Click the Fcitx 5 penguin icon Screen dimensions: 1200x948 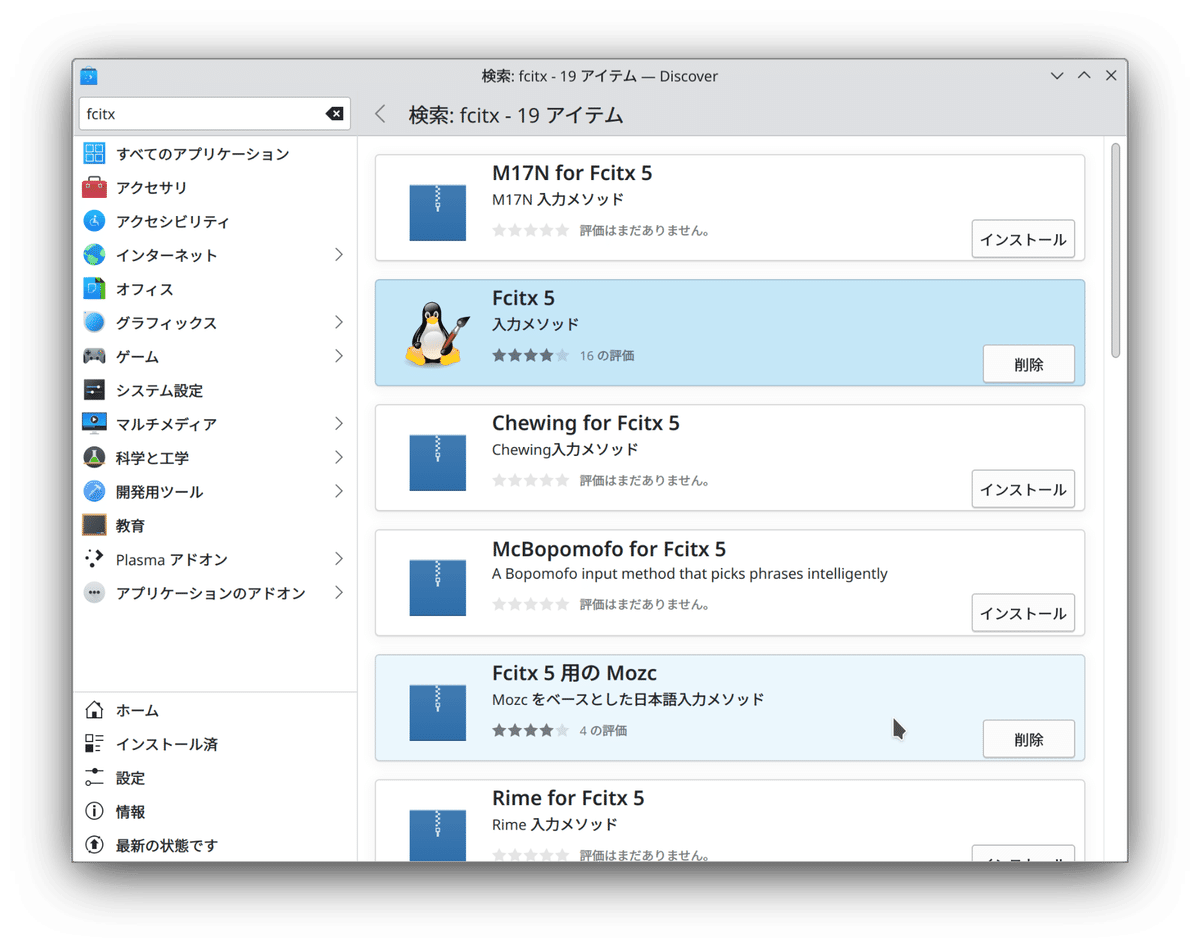point(437,333)
